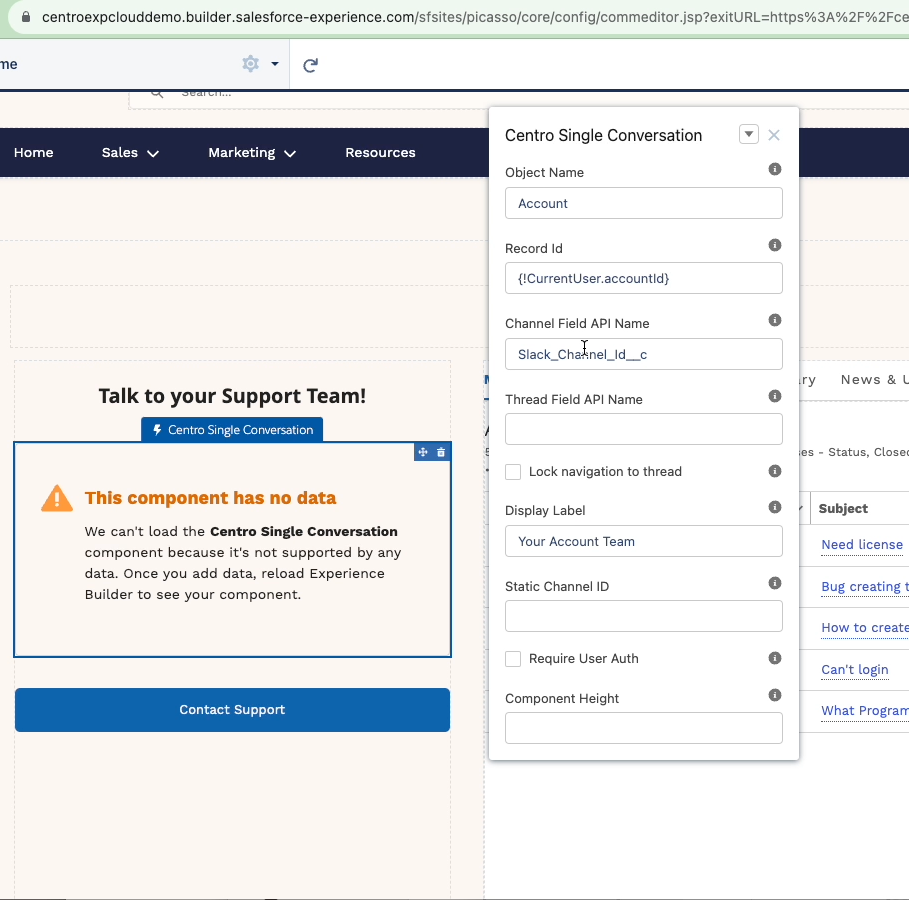Click the orange warning triangle icon
909x900 pixels.
57,499
